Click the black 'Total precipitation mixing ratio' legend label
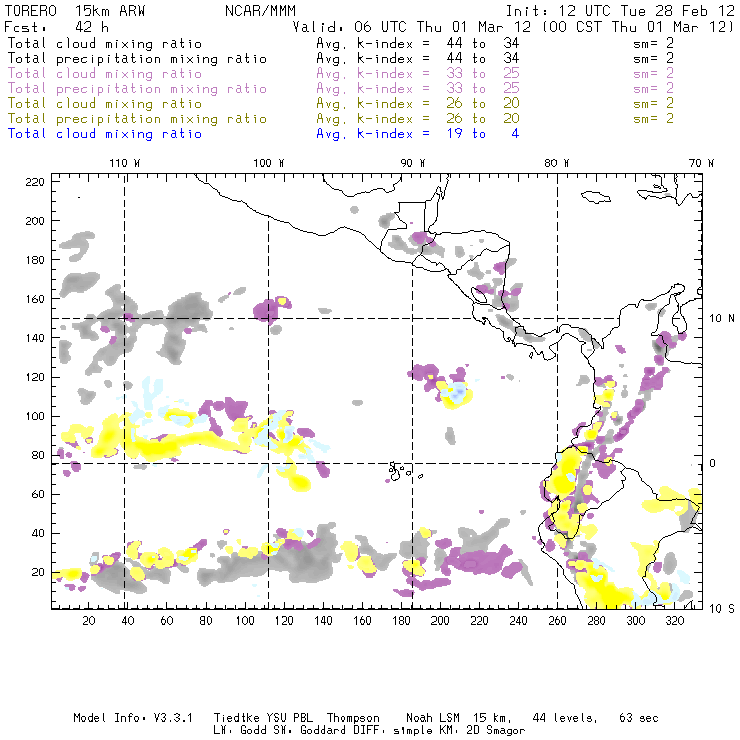Image resolution: width=740 pixels, height=740 pixels. [x=137, y=59]
